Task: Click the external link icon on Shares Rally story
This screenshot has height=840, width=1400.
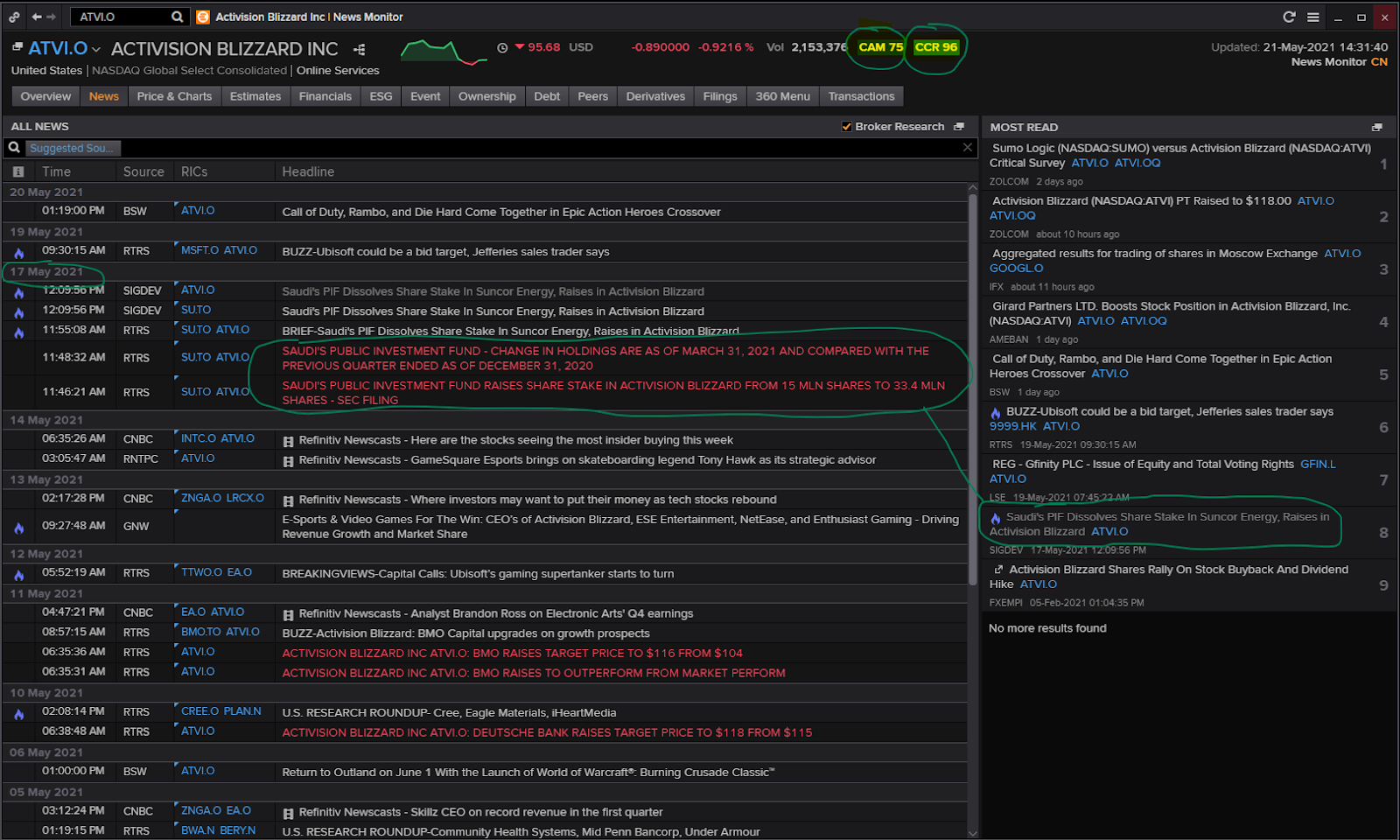Action: click(x=998, y=570)
